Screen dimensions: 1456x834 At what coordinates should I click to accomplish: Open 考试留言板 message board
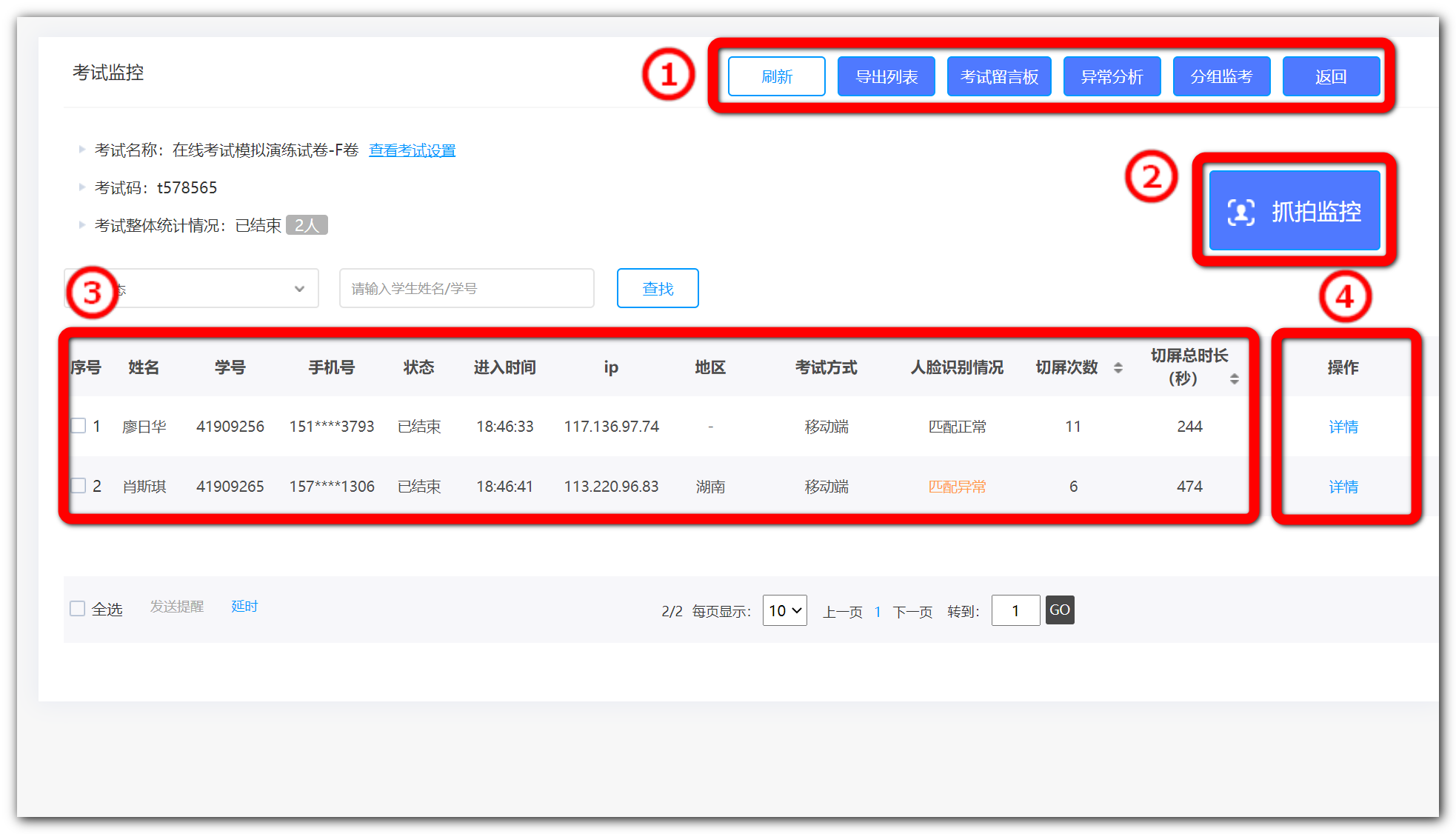click(x=998, y=76)
